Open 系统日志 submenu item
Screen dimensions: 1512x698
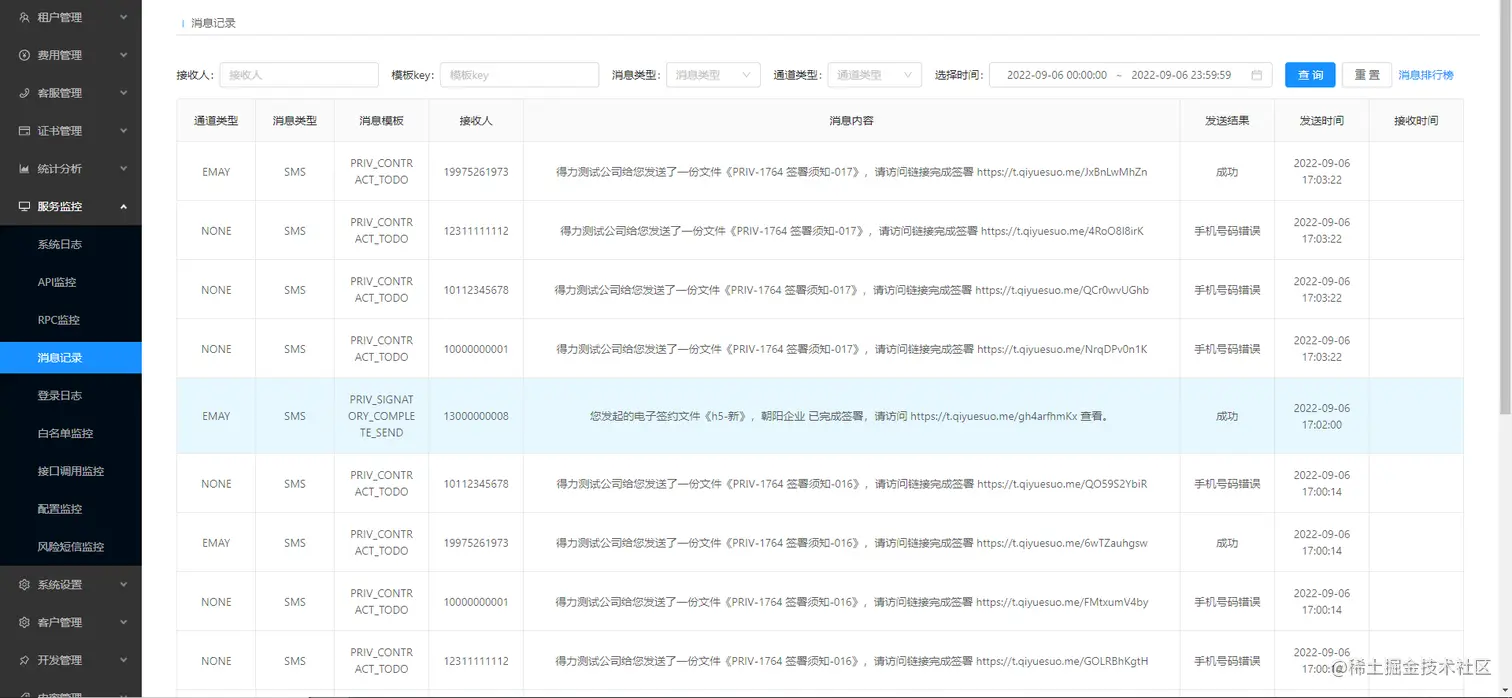[71, 245]
